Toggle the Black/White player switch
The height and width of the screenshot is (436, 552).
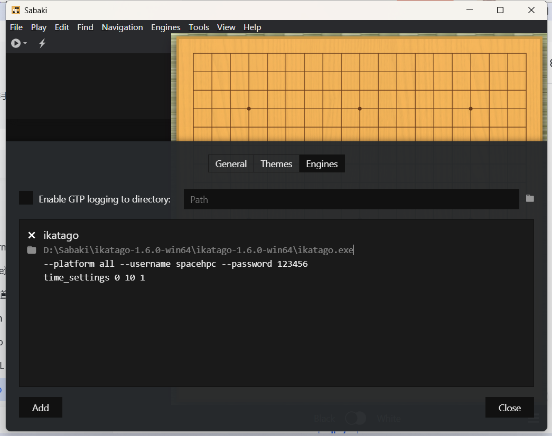pos(356,418)
